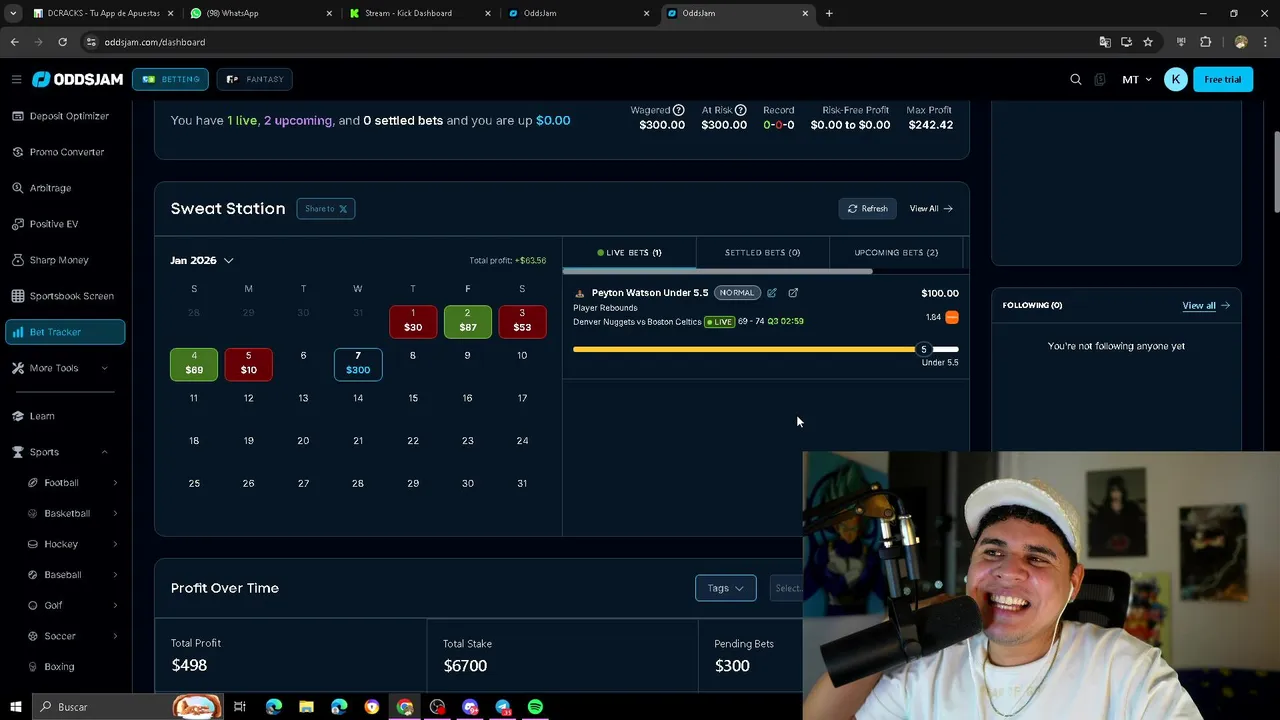The width and height of the screenshot is (1280, 720).
Task: Open the Tags dropdown in Profit Over Time
Action: (725, 588)
